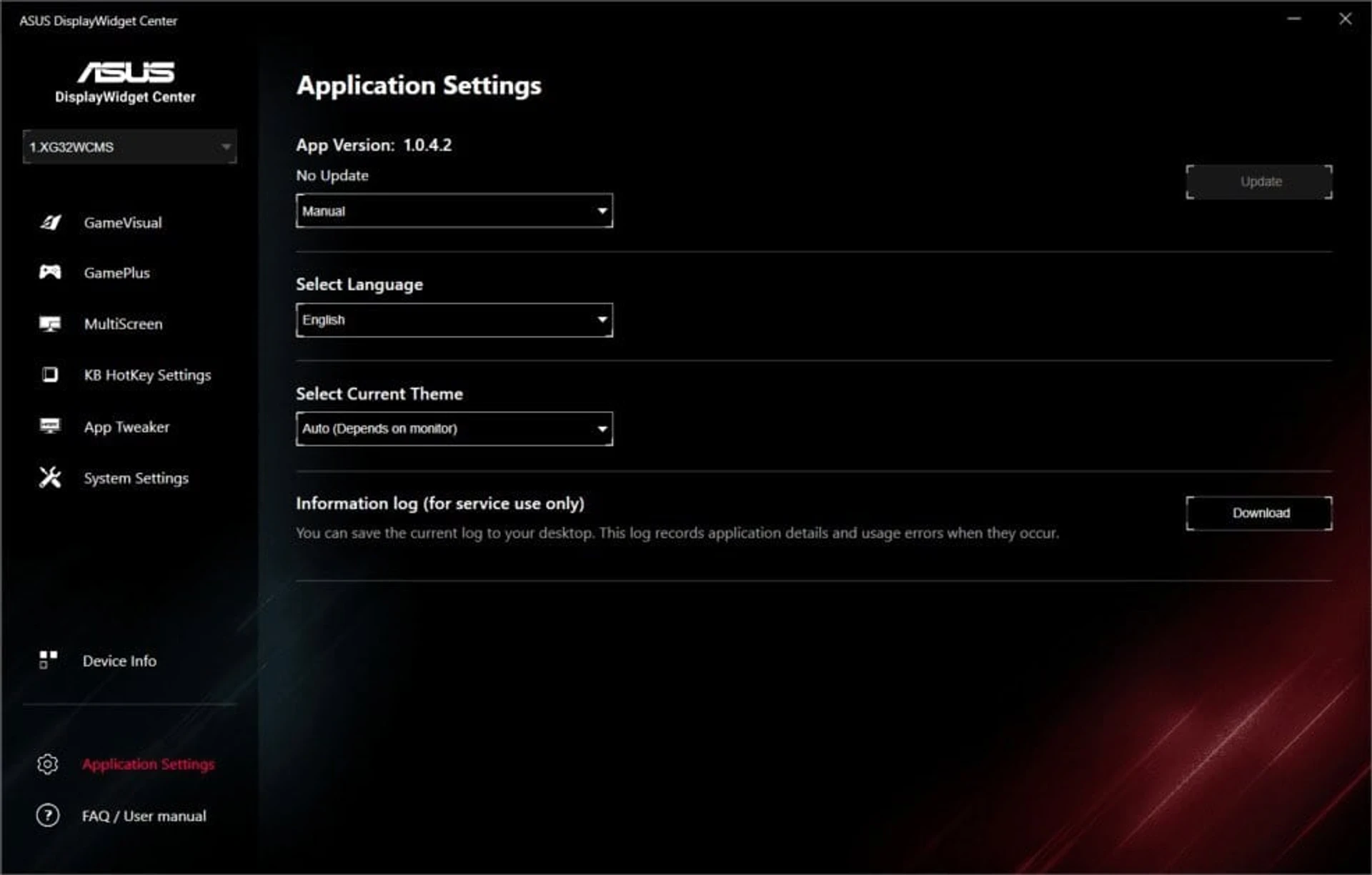Viewport: 1372px width, 875px height.
Task: Click the Download log button
Action: [x=1259, y=513]
